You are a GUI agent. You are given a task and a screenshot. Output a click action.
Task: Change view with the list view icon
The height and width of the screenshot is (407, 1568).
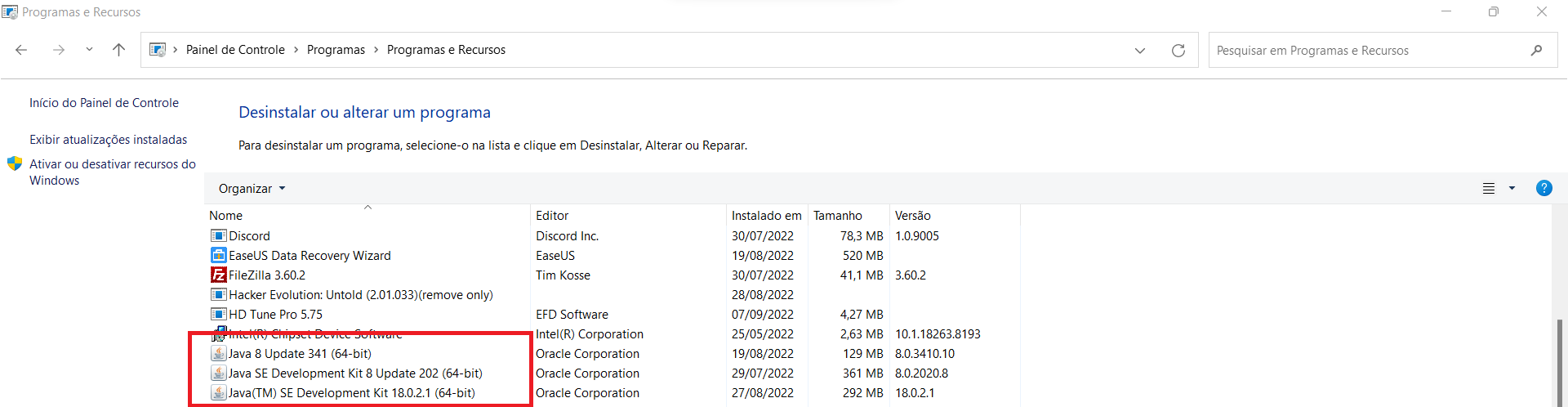point(1489,189)
